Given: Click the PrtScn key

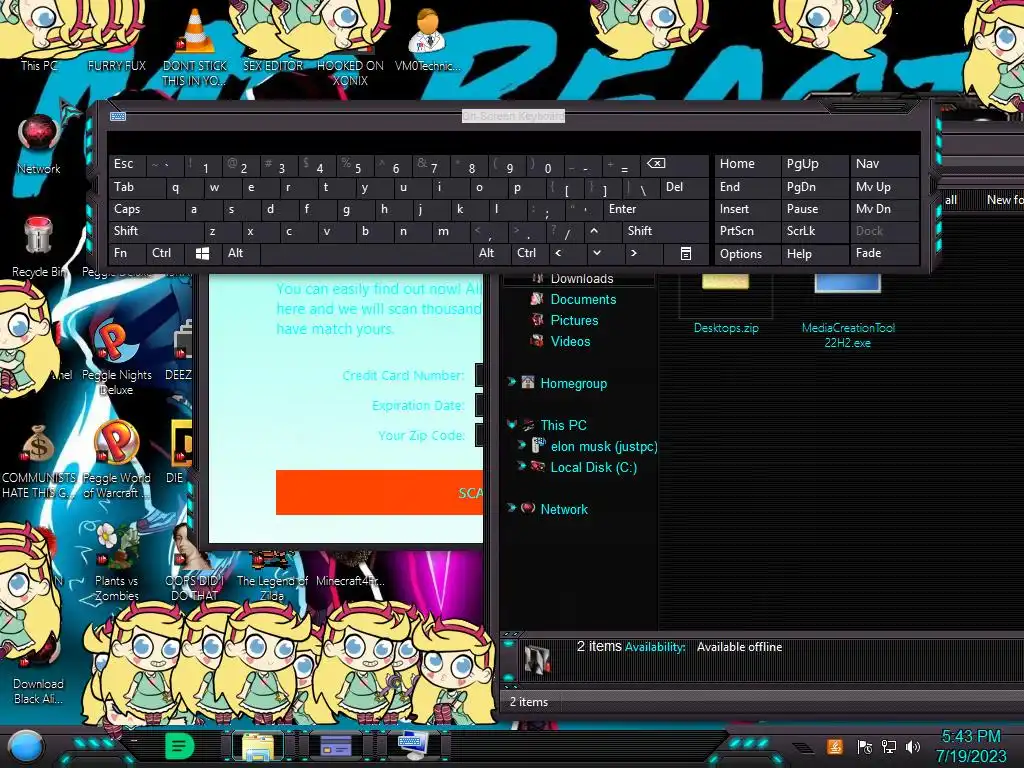Looking at the screenshot, I should (747, 231).
